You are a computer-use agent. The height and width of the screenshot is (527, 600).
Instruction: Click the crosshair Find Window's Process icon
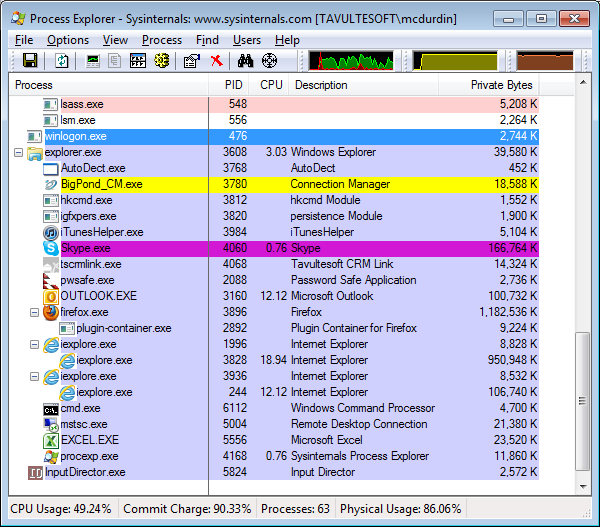[x=269, y=60]
